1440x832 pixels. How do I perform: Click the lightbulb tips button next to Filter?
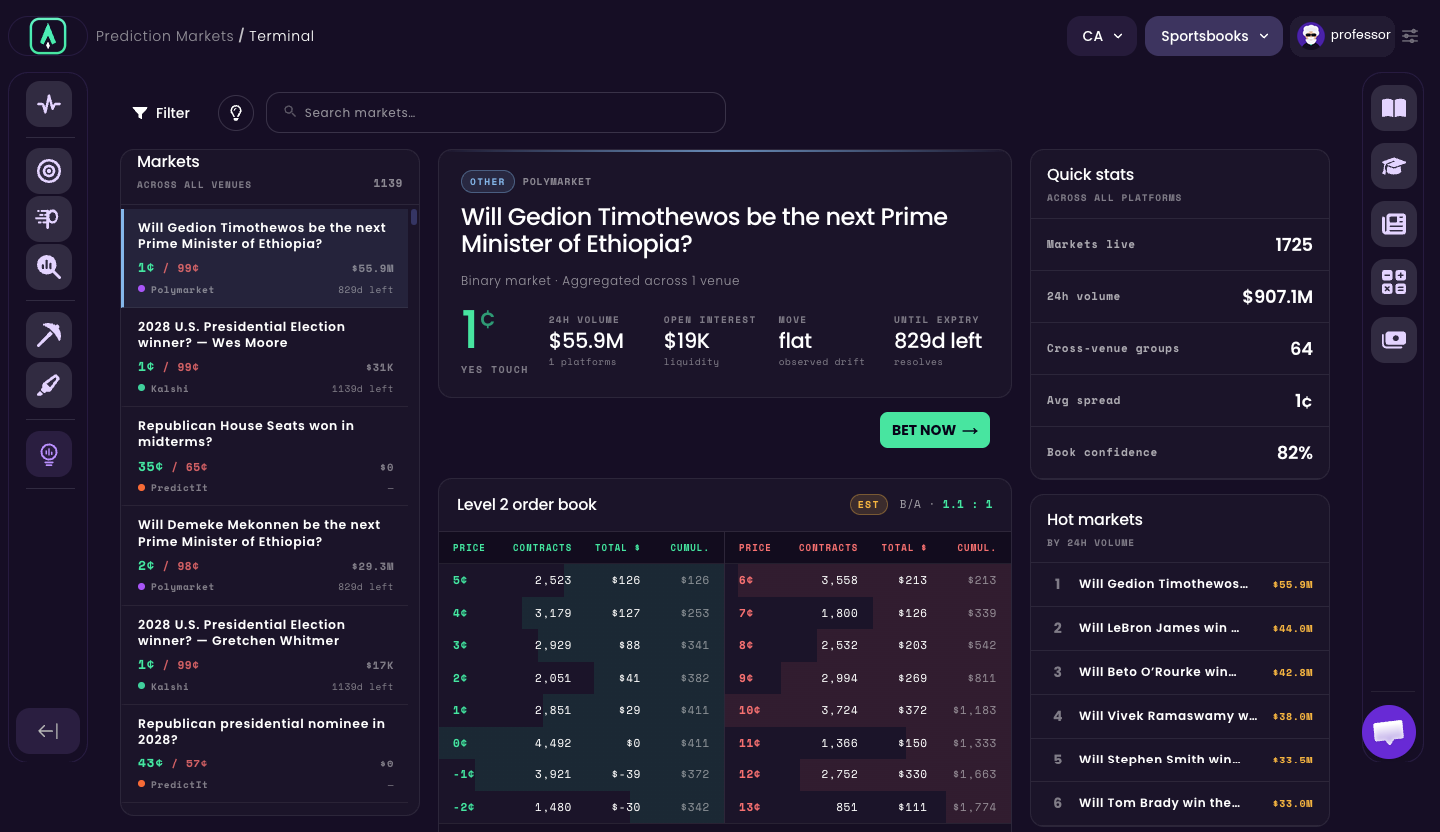click(x=236, y=113)
